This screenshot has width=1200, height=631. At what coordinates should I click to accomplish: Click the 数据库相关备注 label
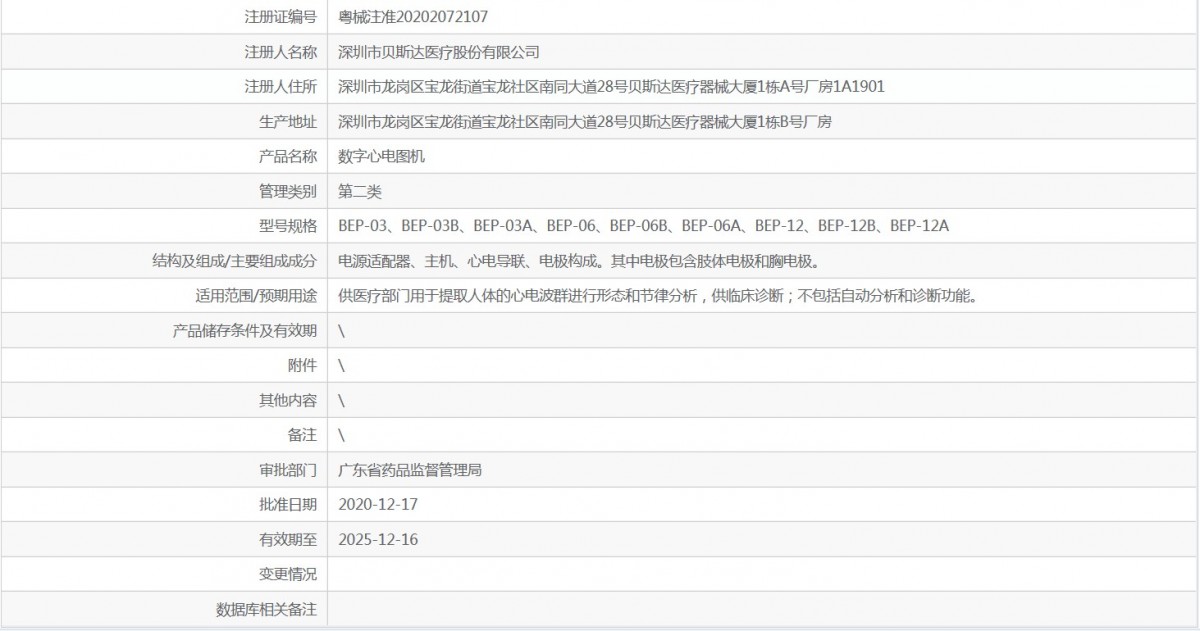[267, 609]
